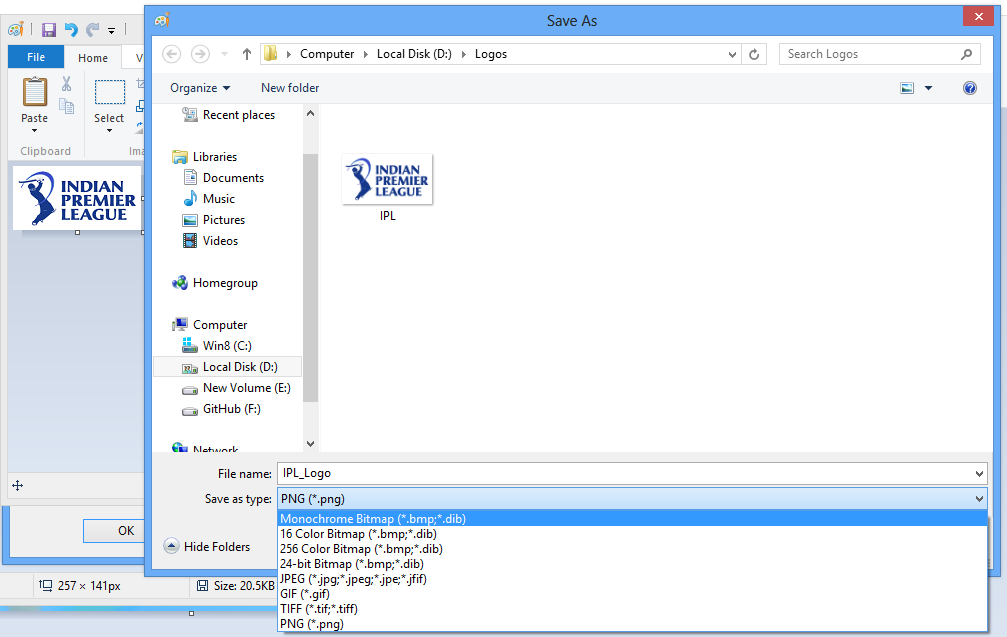1007x637 pixels.
Task: Collapse the Save as type dropdown
Action: coord(977,499)
